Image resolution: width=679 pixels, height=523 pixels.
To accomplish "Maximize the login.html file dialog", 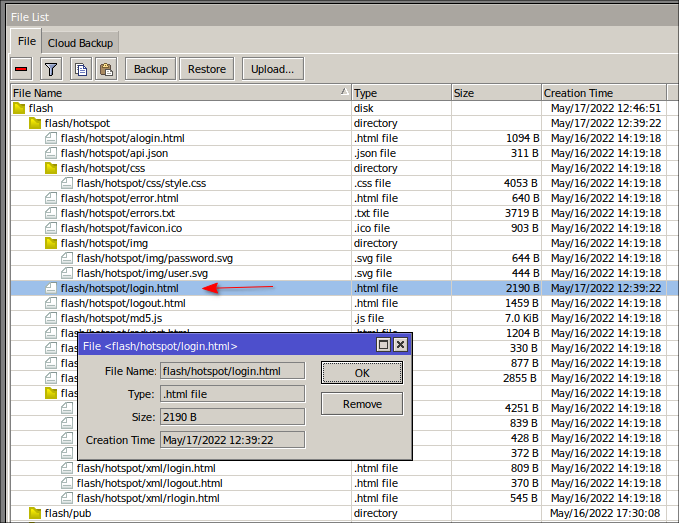I will (x=382, y=345).
